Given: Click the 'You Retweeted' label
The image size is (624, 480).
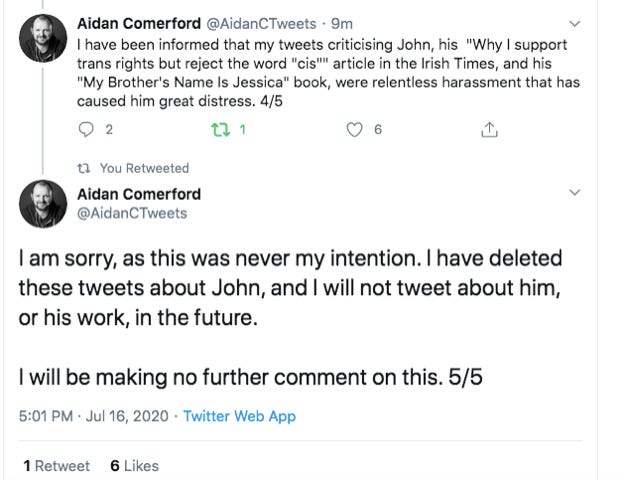Looking at the screenshot, I should coord(146,168).
